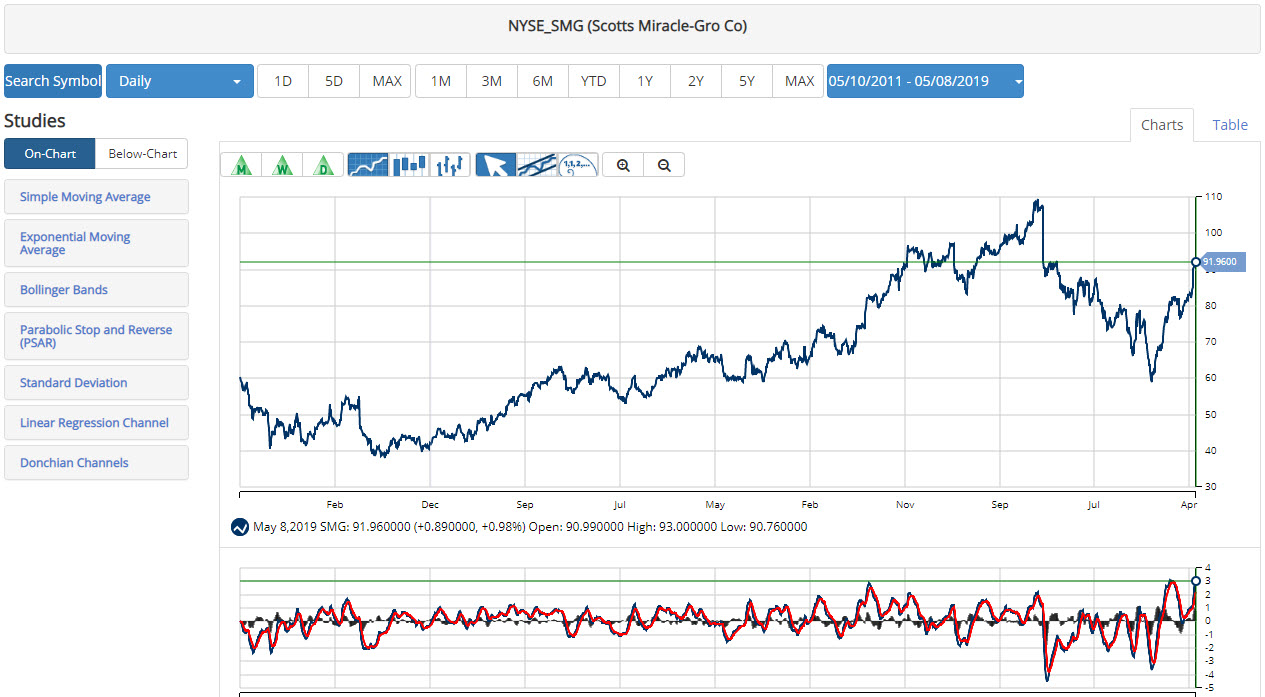This screenshot has height=697, width=1265.
Task: Click the price line handle at 91.9600
Action: click(1196, 262)
